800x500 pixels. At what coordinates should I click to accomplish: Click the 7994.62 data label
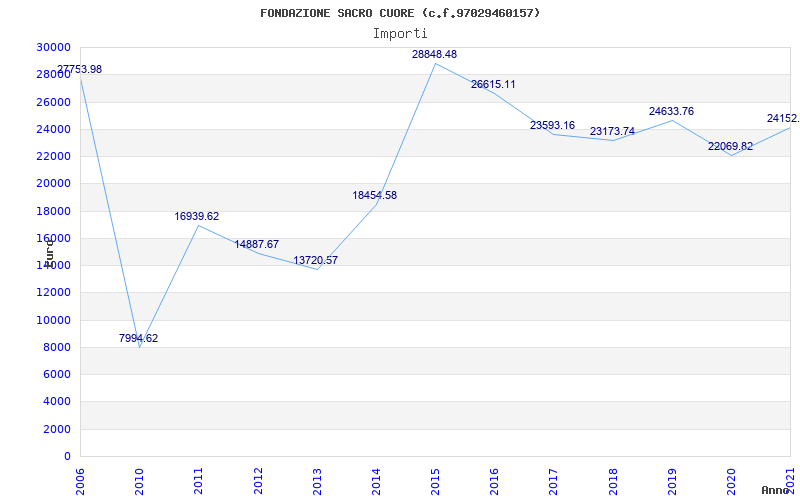pos(139,338)
